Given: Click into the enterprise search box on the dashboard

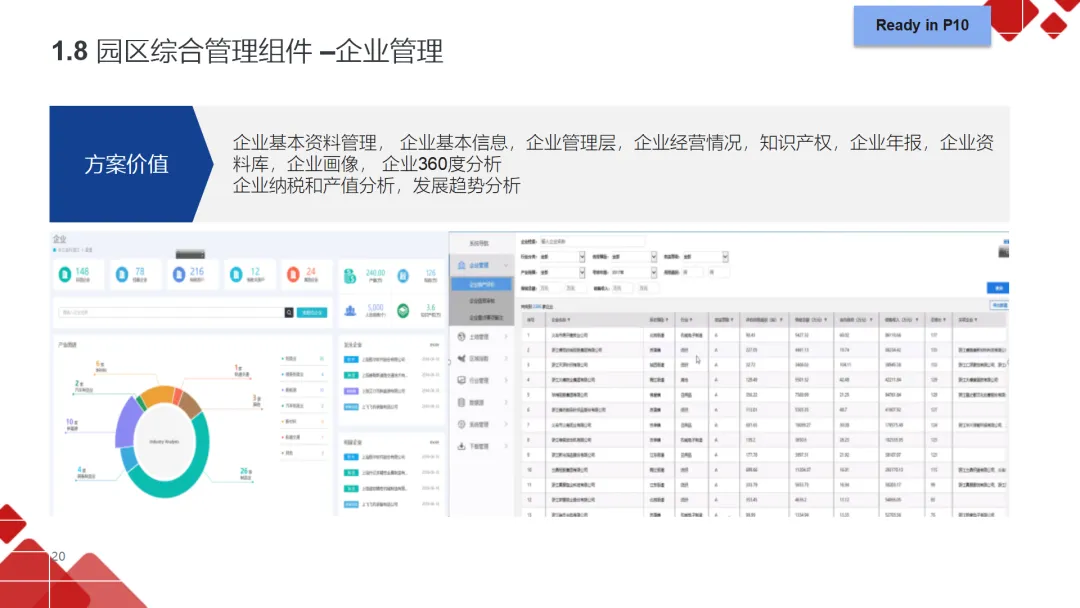Looking at the screenshot, I should point(171,313).
